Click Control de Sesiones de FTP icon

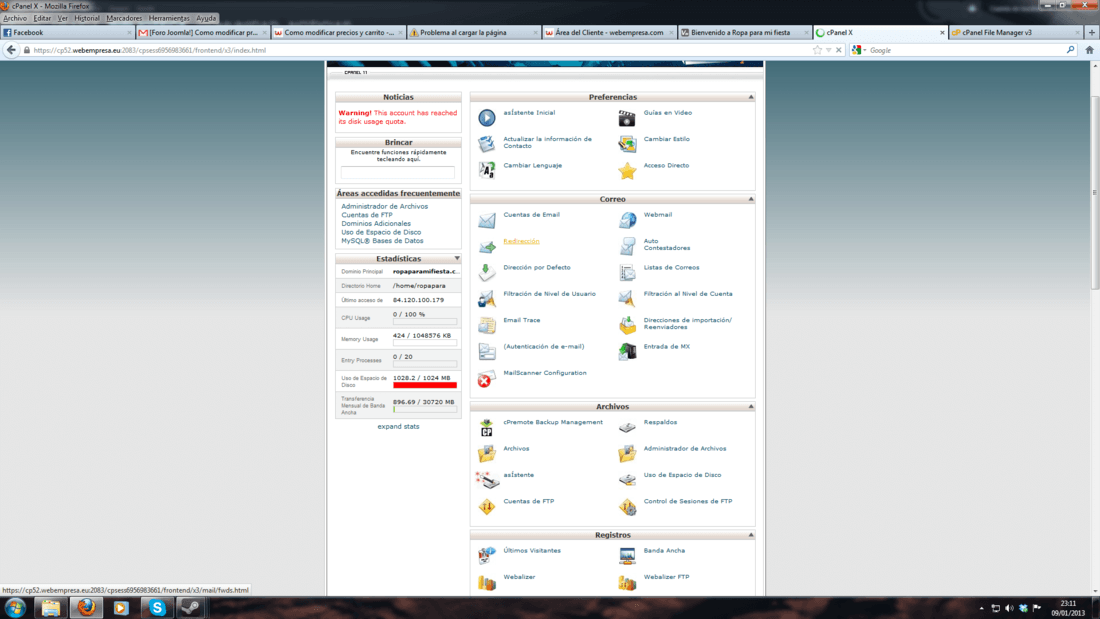pyautogui.click(x=627, y=506)
